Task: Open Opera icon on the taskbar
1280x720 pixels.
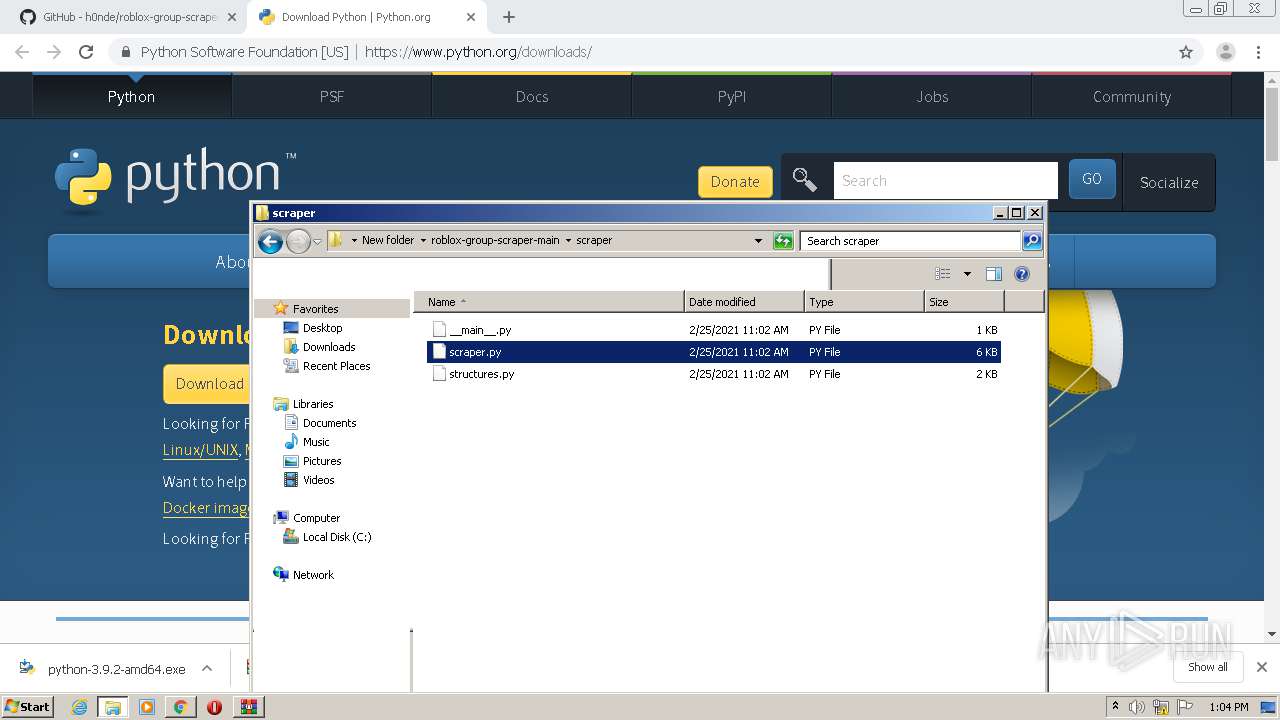Action: pyautogui.click(x=214, y=706)
